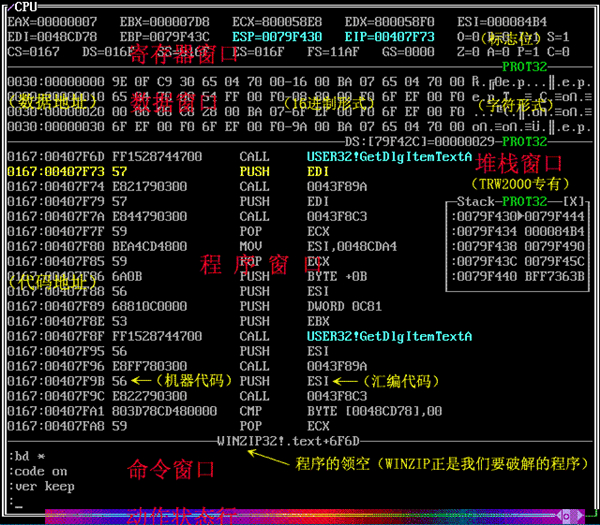The image size is (600, 525).
Task: Select code line 0167:00407F89 PUSH DWORD 0C81
Action: [x=195, y=306]
